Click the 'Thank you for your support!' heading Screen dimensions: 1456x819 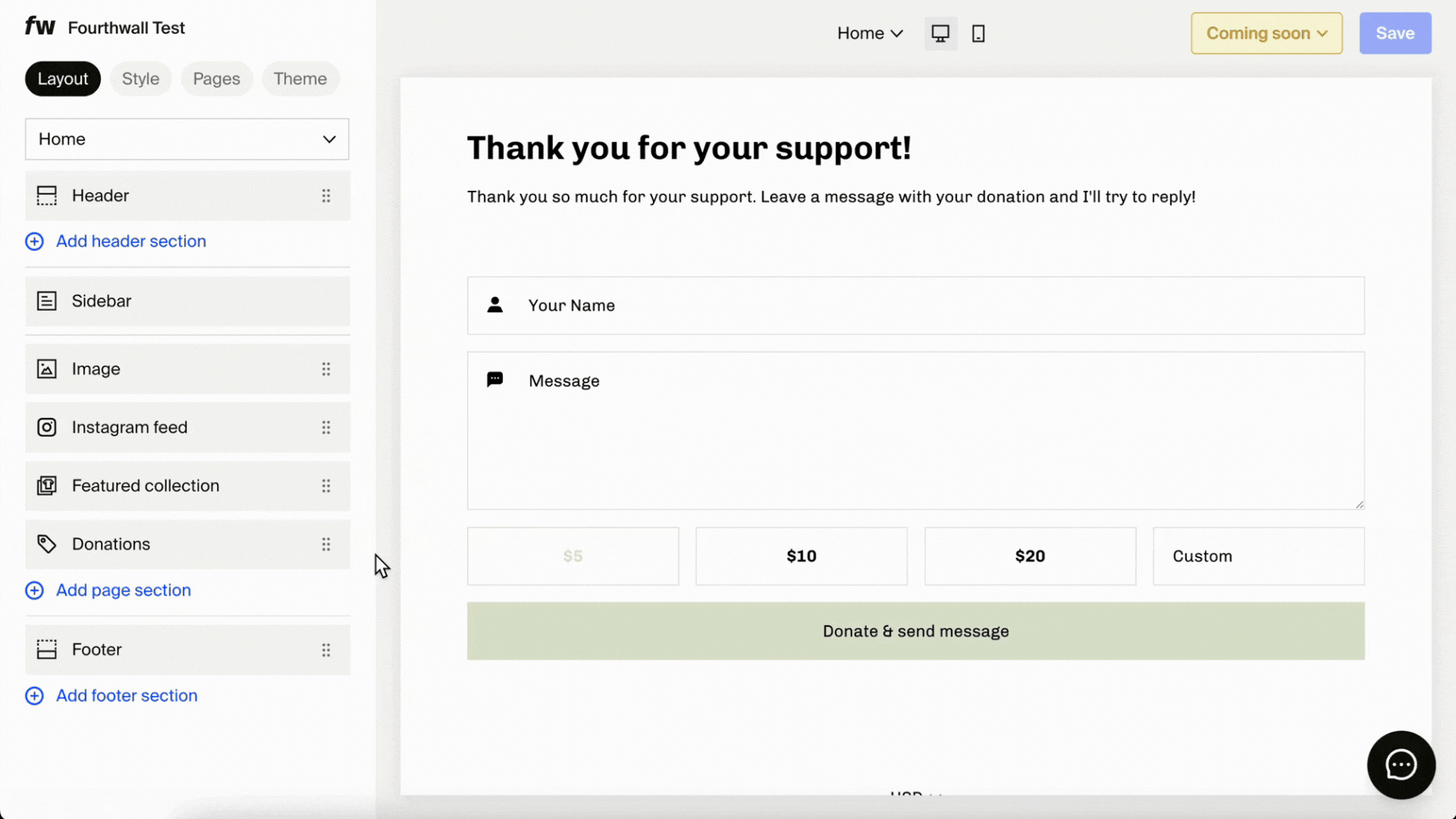click(689, 148)
